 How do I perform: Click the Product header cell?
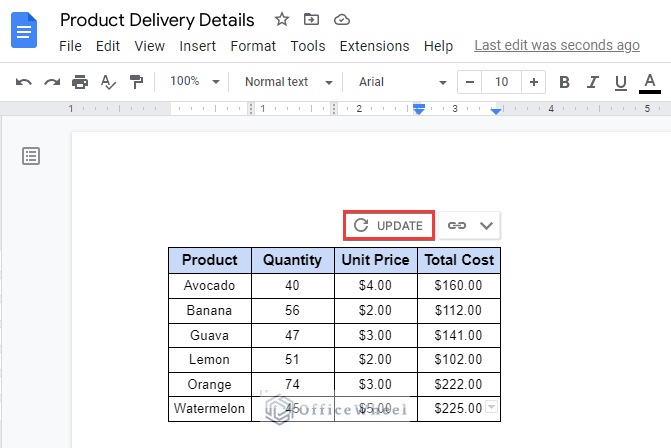pyautogui.click(x=210, y=260)
